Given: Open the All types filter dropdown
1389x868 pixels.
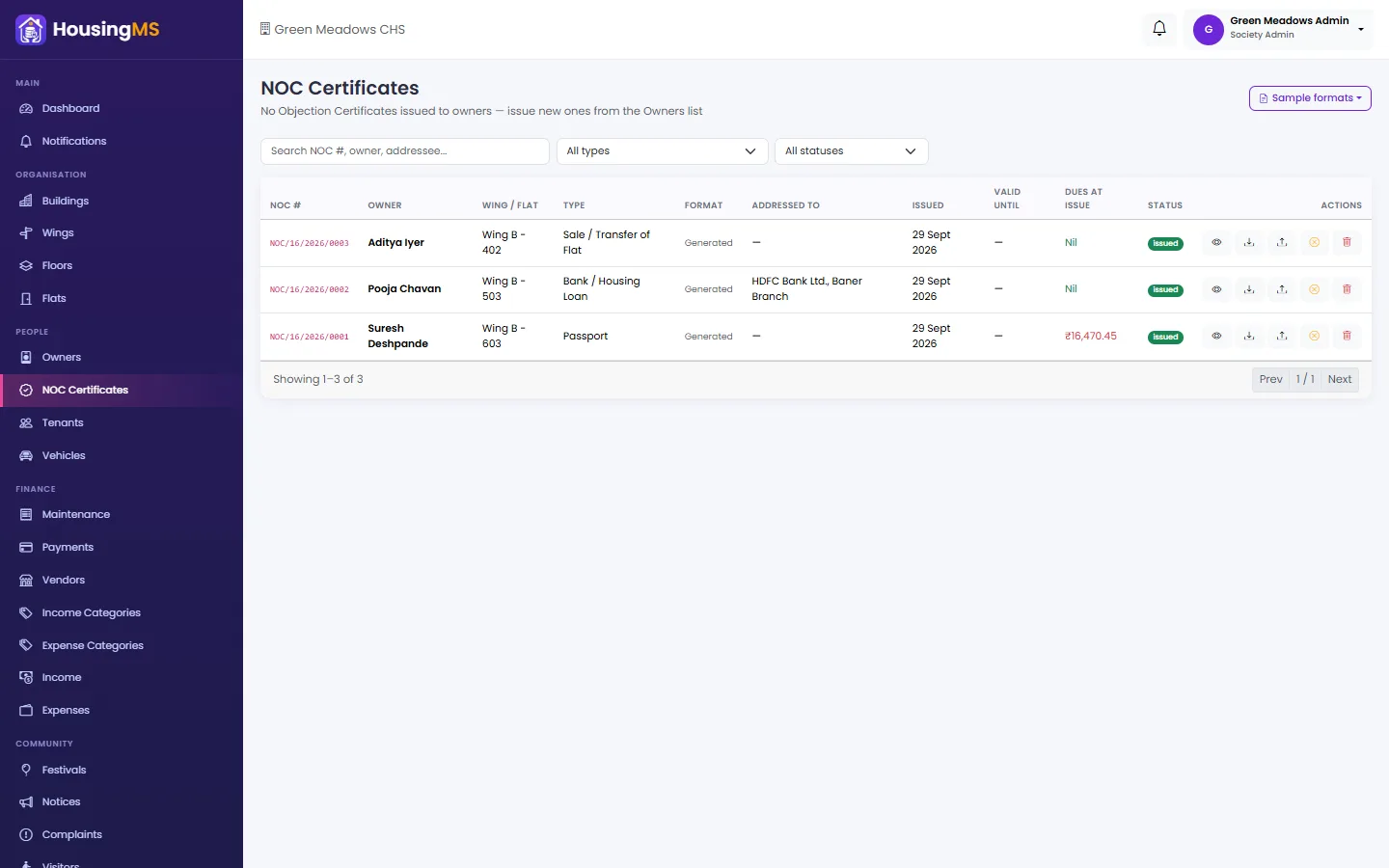Looking at the screenshot, I should [x=662, y=151].
